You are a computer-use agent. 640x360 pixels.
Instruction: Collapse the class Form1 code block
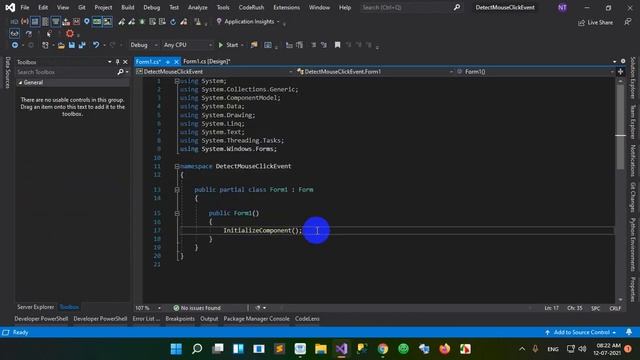[x=177, y=189]
